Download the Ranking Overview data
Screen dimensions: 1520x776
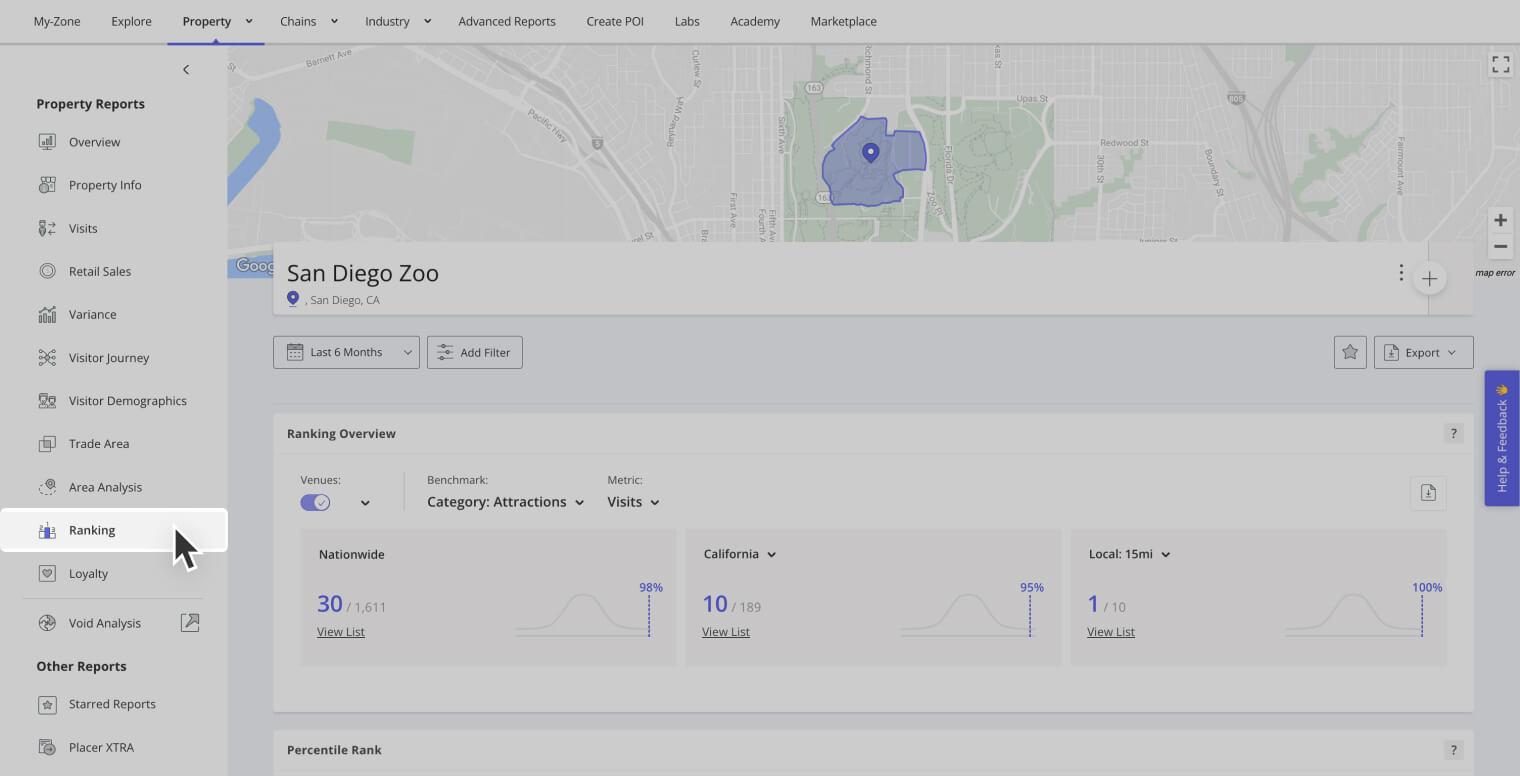click(x=1428, y=492)
